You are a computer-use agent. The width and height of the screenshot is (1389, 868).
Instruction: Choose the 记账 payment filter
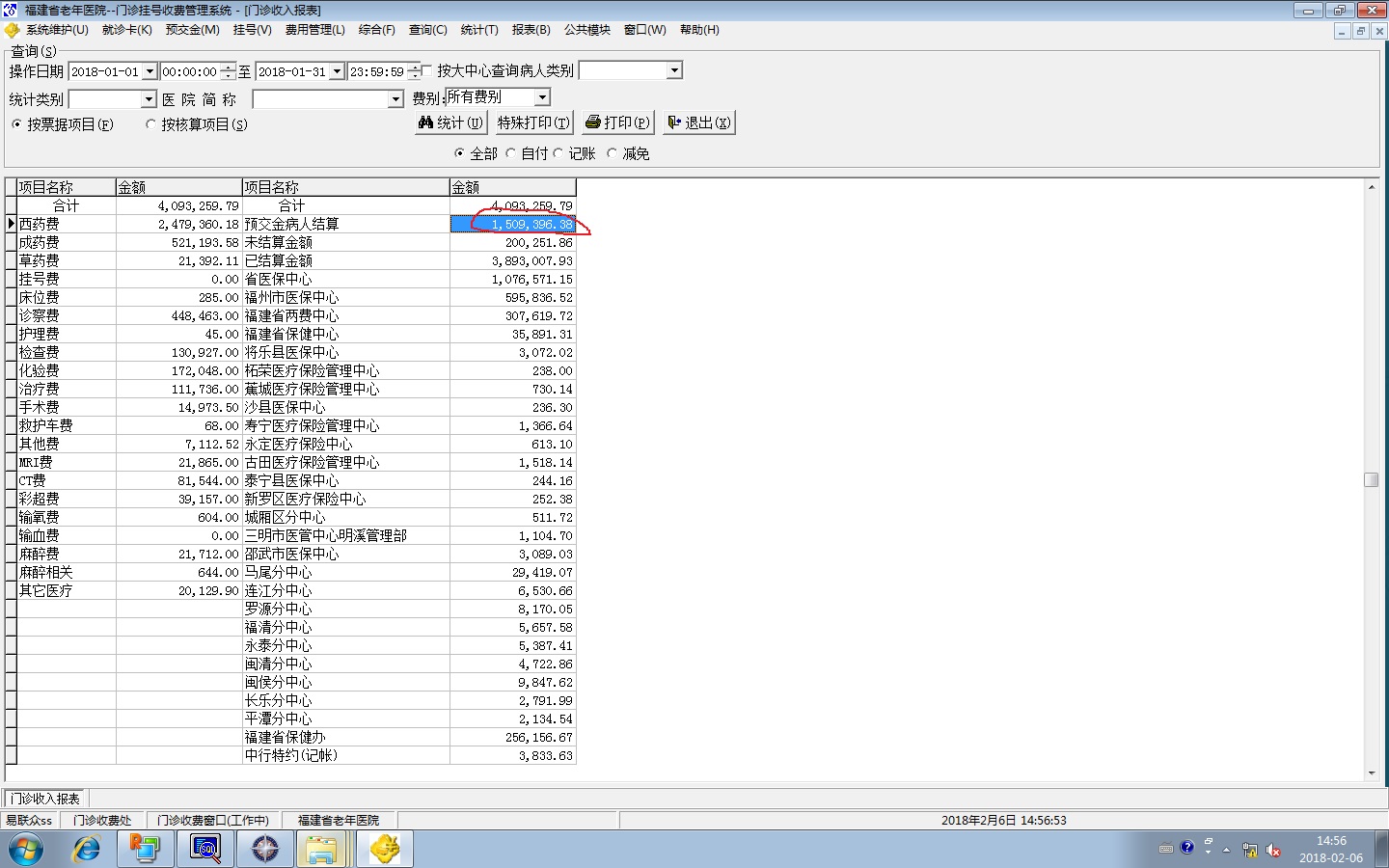point(558,153)
